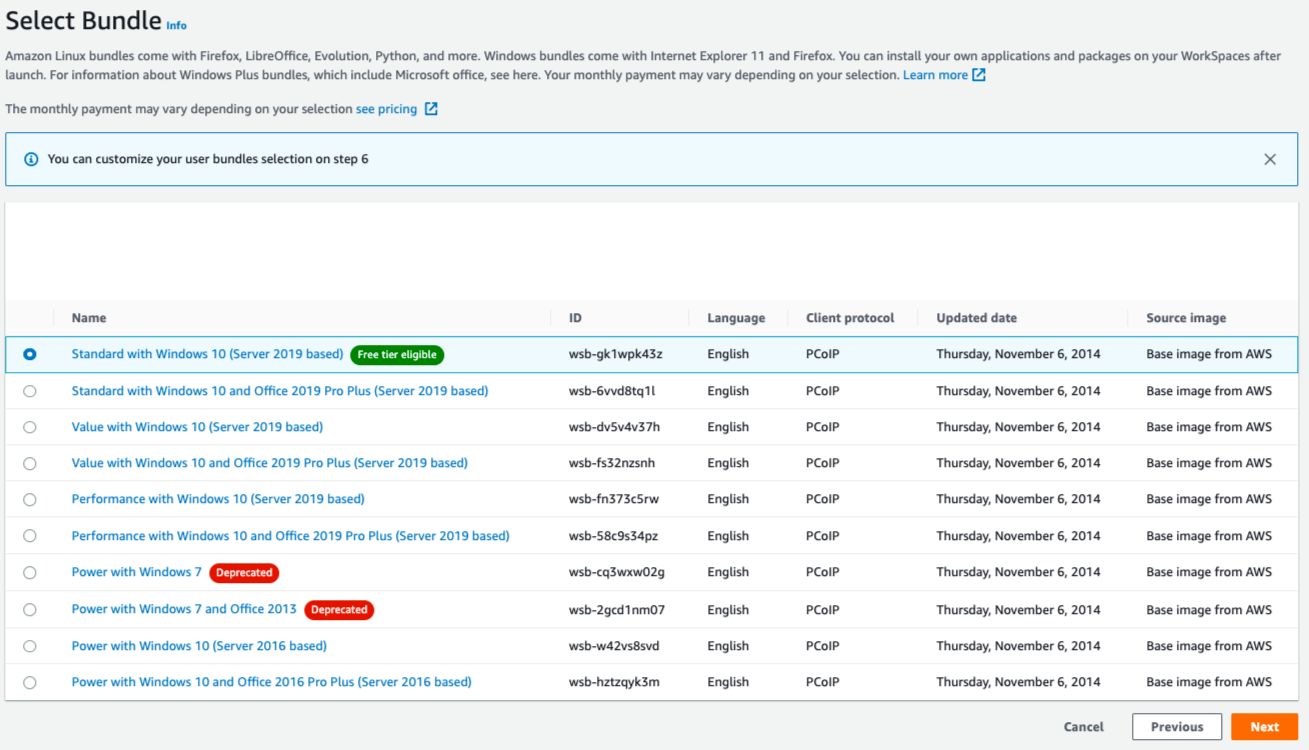Screen dimensions: 1309x750
Task: Open Standard with Windows 10 (Server 2019 based) bundle link
Action: pyautogui.click(x=207, y=354)
